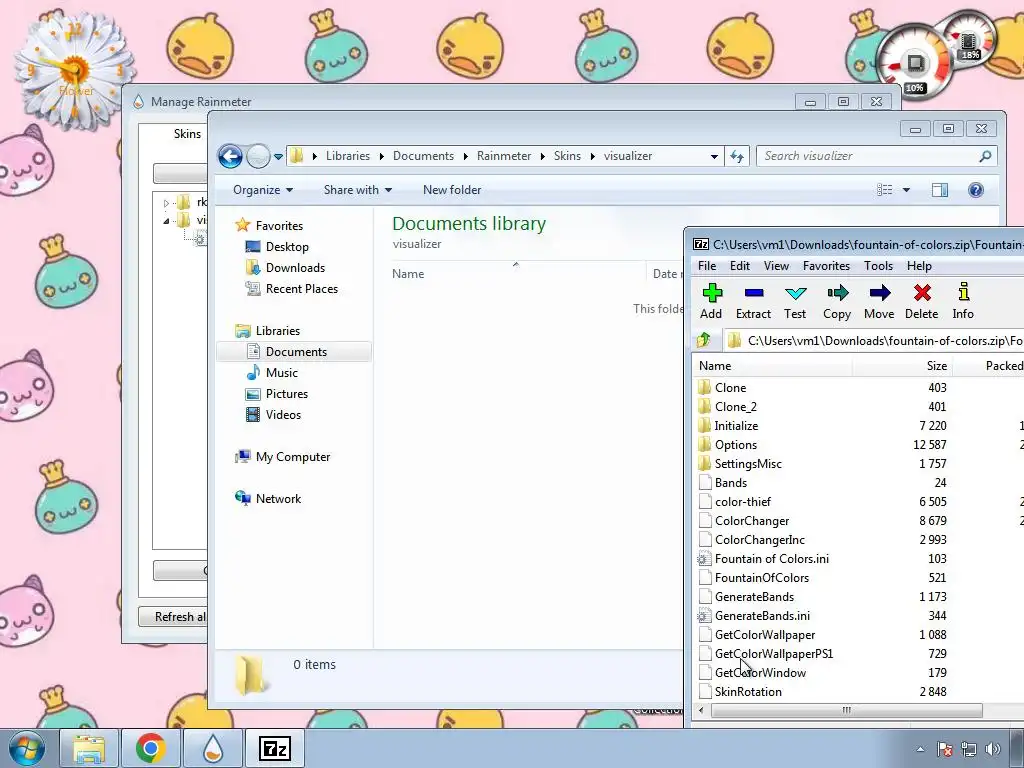Open My Computer in navigation pane
Viewport: 1024px width, 768px height.
tap(292, 457)
